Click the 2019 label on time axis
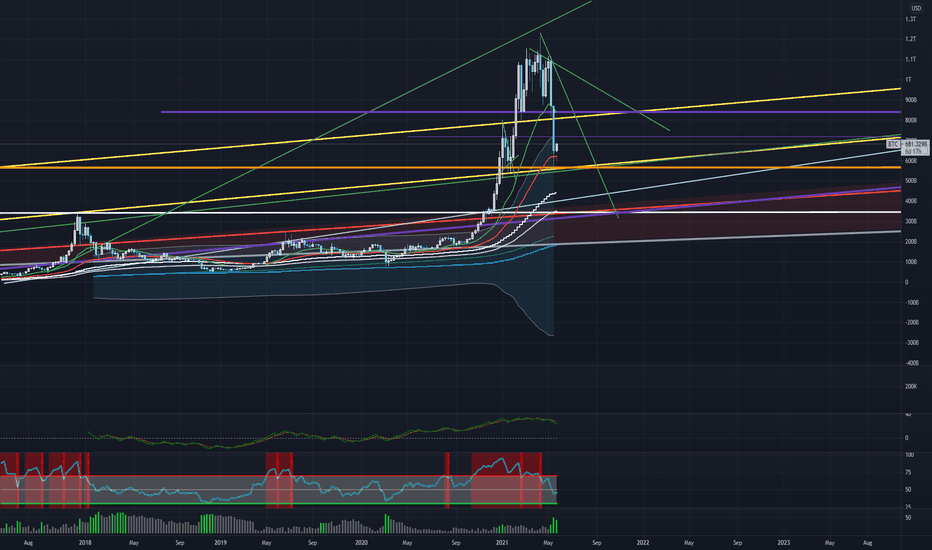Viewport: 932px width, 550px height. pos(221,543)
